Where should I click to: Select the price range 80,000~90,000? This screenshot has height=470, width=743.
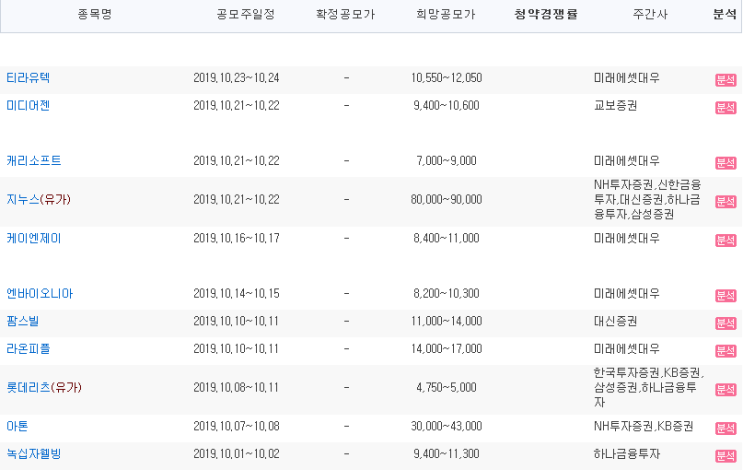[x=446, y=199]
